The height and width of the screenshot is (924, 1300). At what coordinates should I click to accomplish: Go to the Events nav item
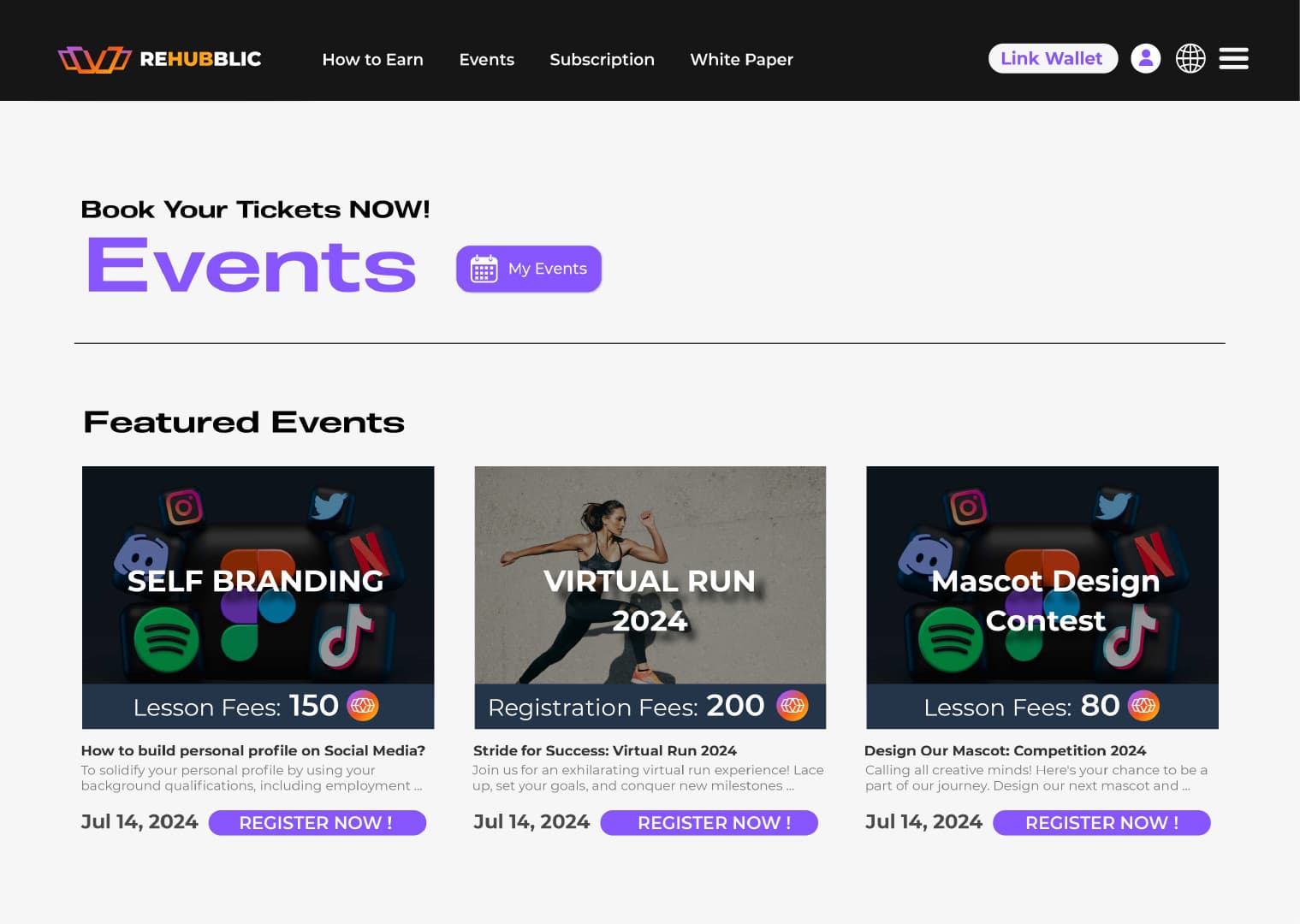tap(486, 60)
